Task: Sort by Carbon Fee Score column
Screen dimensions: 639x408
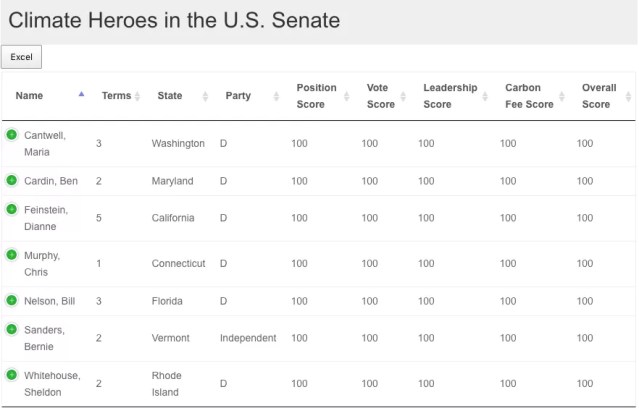Action: pos(529,96)
